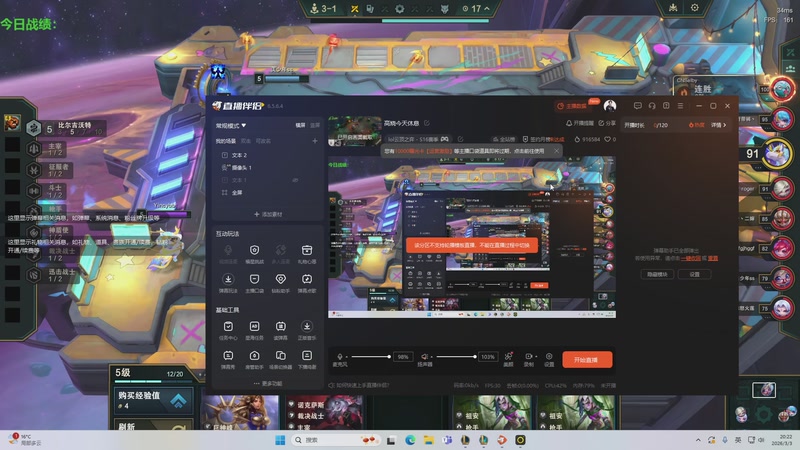Switch to 横屏 landscape tab

coord(301,126)
